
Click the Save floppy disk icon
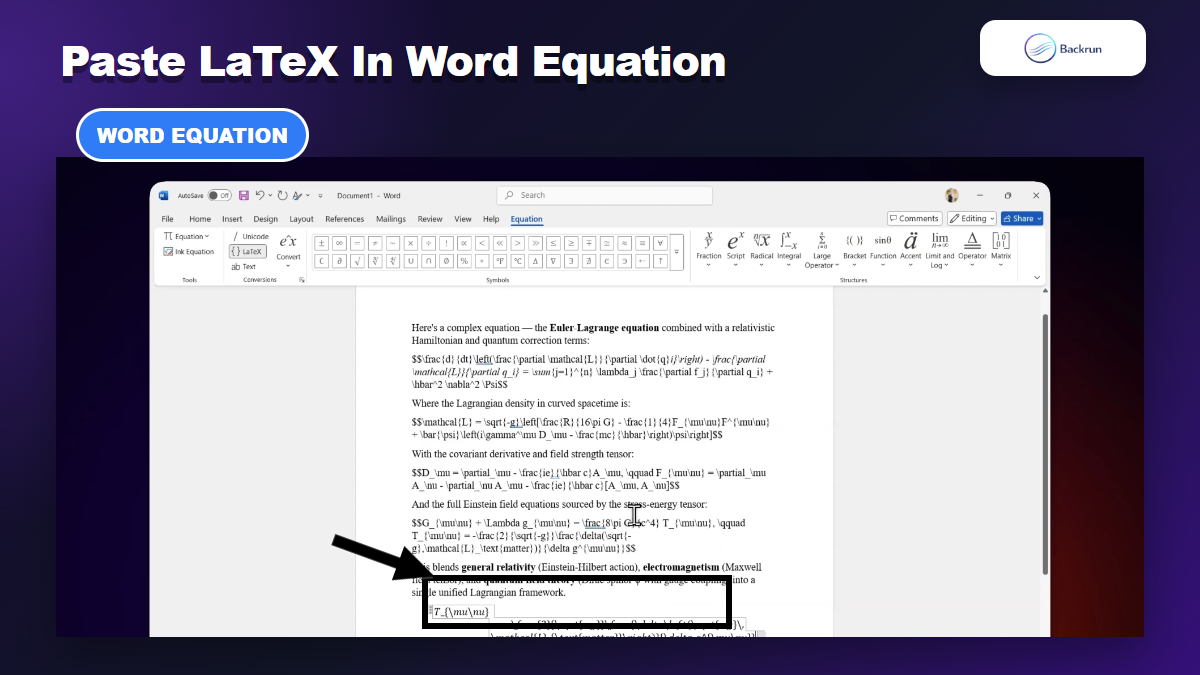coord(244,195)
